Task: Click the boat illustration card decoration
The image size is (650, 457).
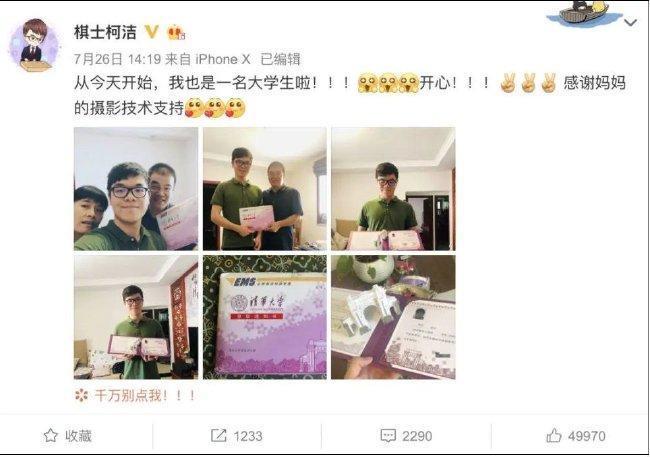Action: coord(584,13)
